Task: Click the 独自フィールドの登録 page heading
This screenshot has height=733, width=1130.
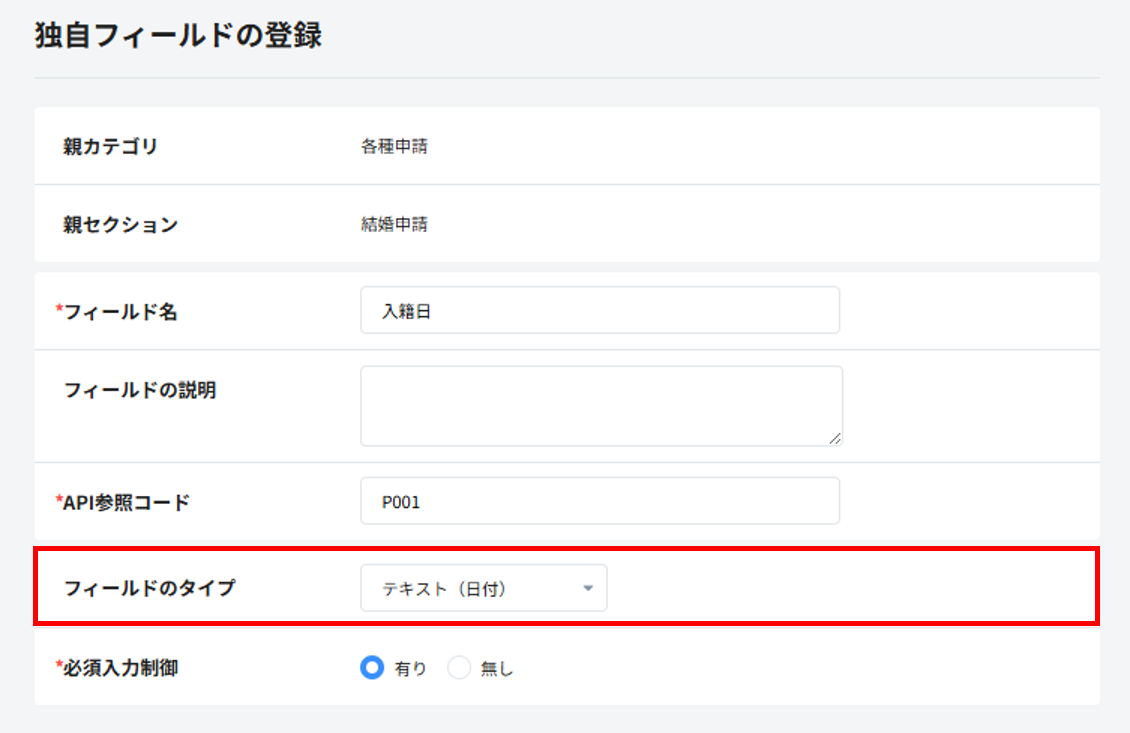Action: 178,37
